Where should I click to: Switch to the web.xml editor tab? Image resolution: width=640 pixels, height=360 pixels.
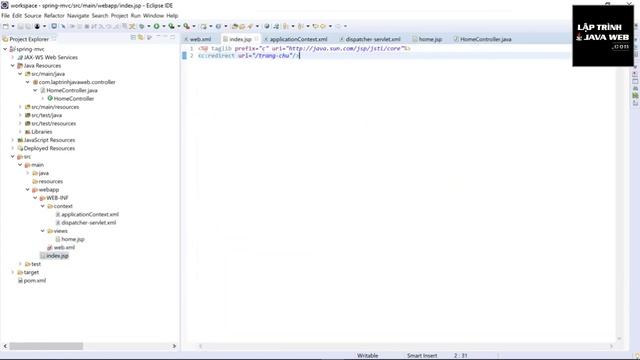(x=200, y=39)
